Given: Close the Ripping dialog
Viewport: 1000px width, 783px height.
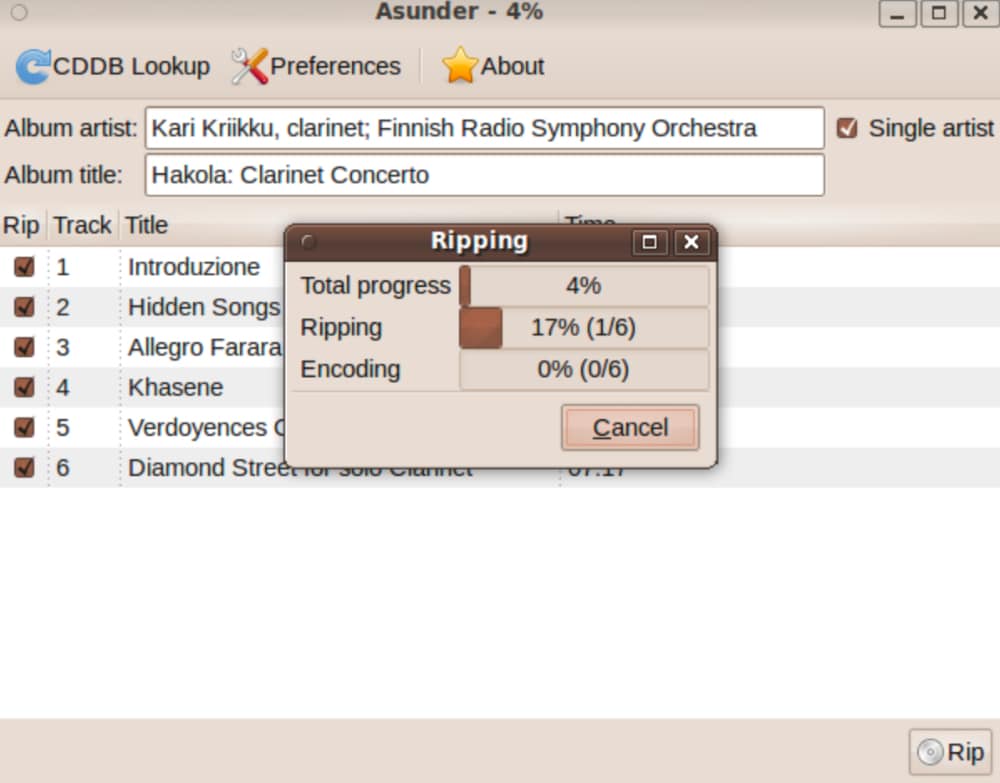Looking at the screenshot, I should 692,242.
